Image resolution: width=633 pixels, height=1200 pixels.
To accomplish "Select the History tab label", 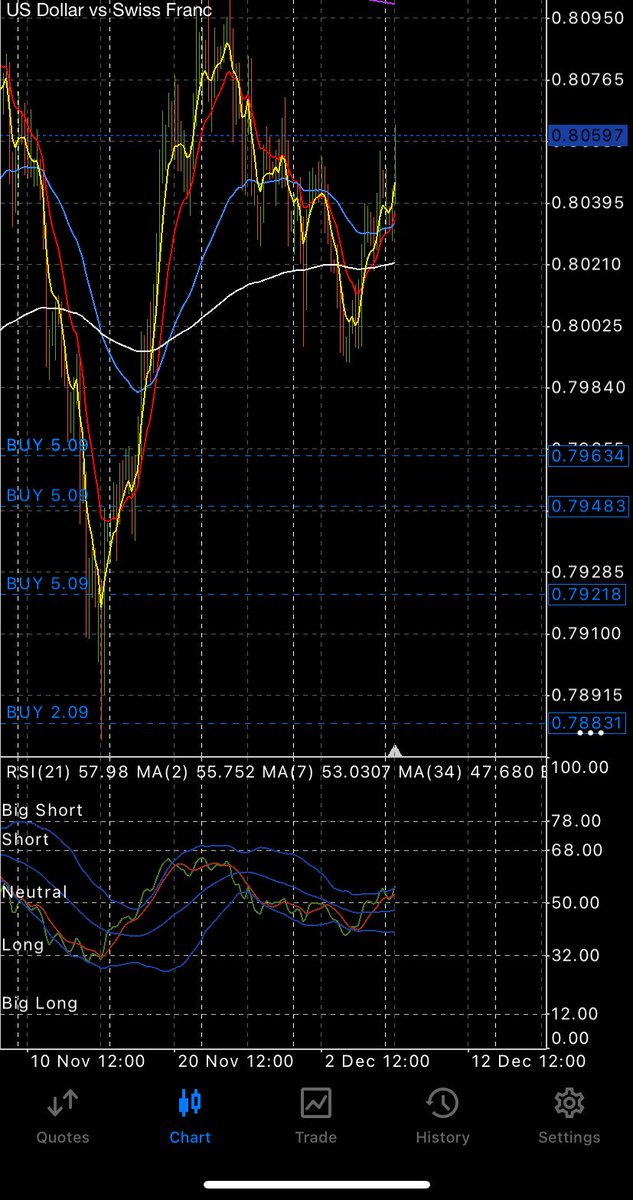I will pos(442,1137).
